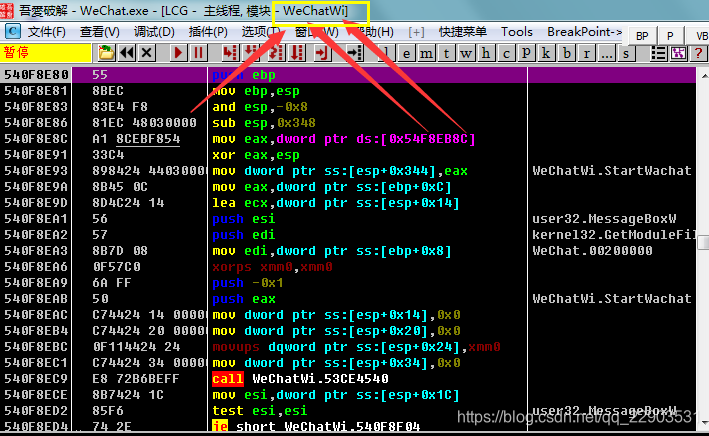The height and width of the screenshot is (436, 709).
Task: Open the 调试(D) menu
Action: point(154,32)
